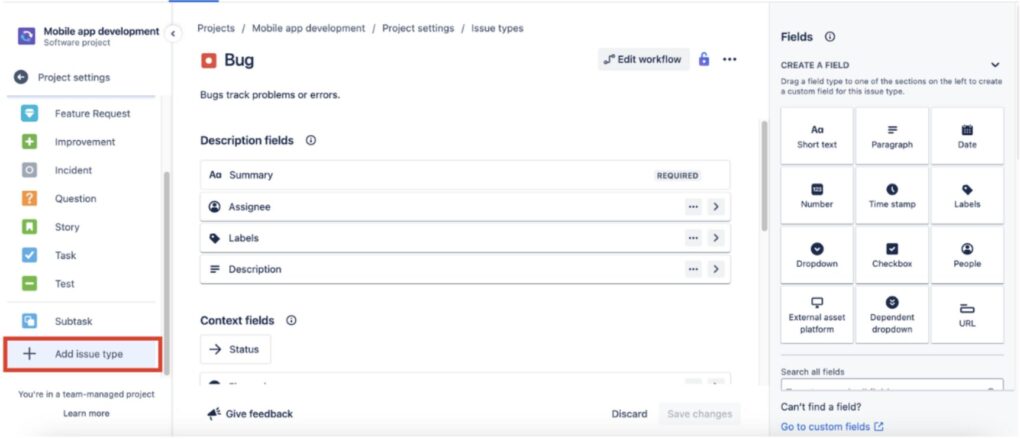
Task: Click the green Improvement plus icon
Action: [x=29, y=142]
